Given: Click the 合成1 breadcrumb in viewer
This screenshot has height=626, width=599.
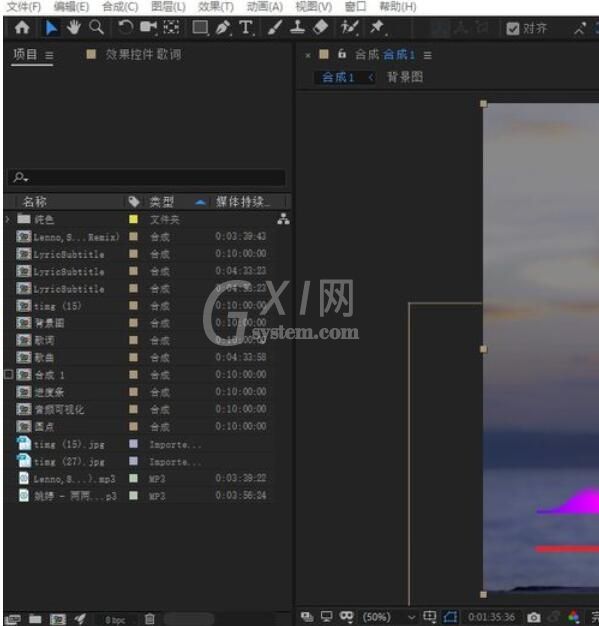Looking at the screenshot, I should coord(338,77).
